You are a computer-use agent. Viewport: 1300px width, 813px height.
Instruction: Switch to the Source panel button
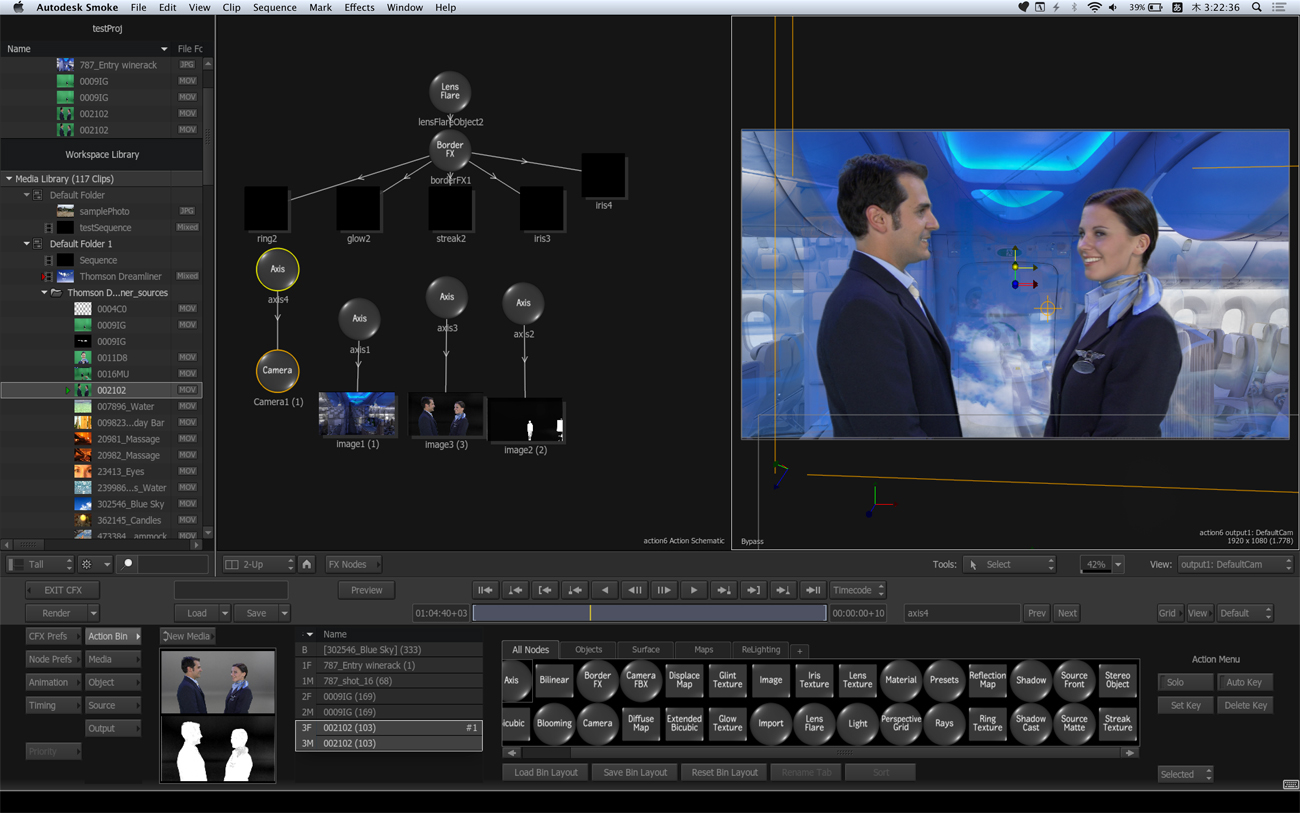click(112, 705)
